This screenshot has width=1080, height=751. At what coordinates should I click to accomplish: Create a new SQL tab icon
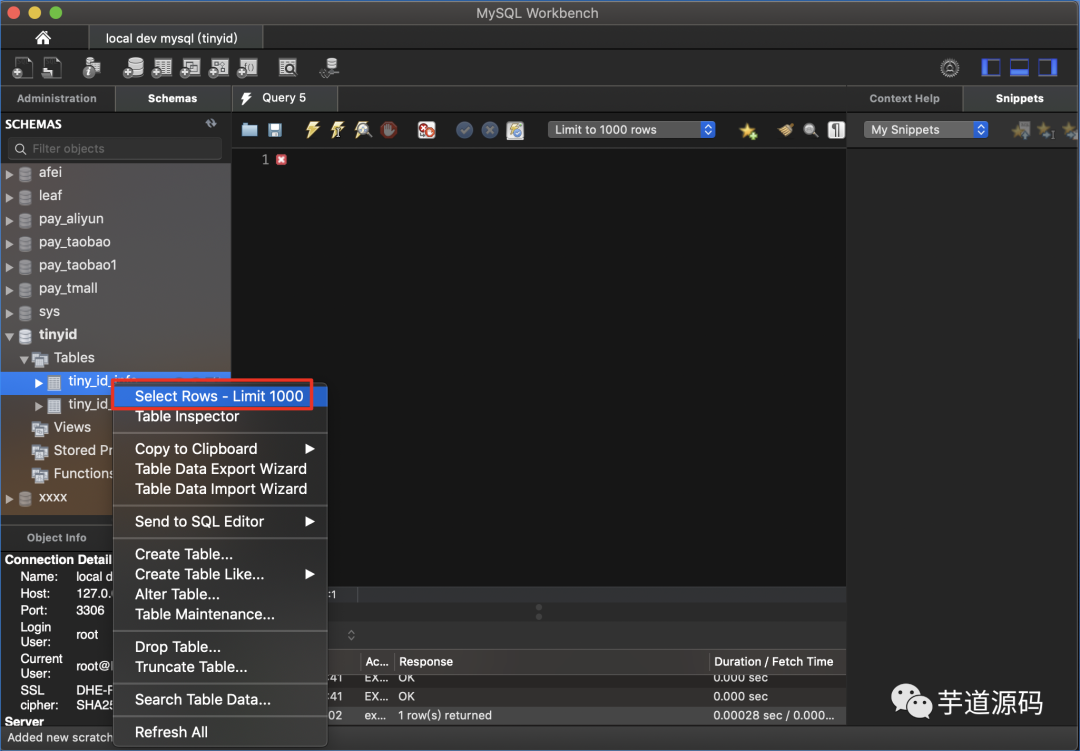[x=22, y=68]
